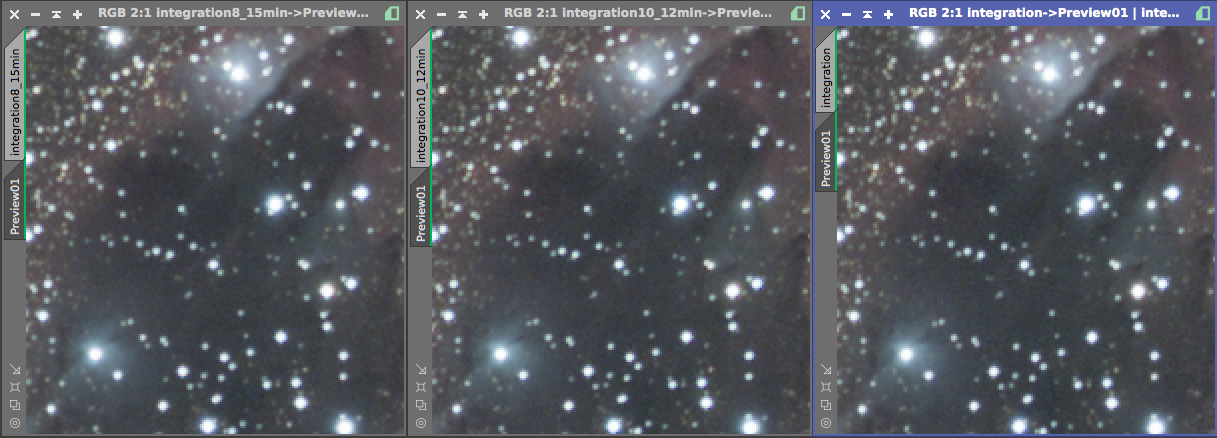
Task: Click the square zoom-to-fit icon in active integration window
Action: [826, 387]
